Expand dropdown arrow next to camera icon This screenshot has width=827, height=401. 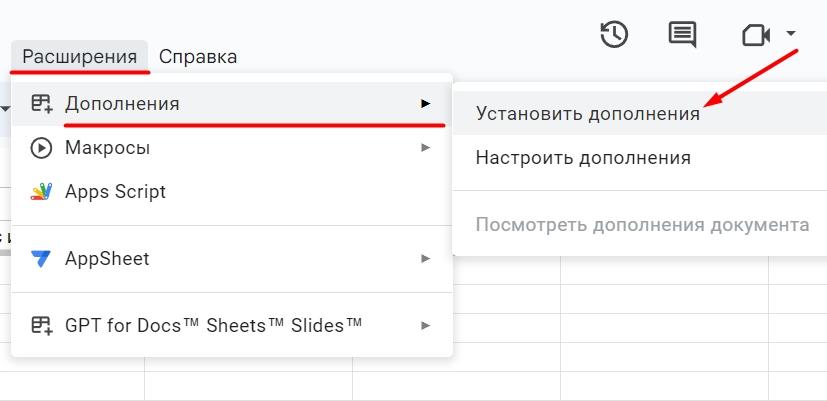click(791, 34)
